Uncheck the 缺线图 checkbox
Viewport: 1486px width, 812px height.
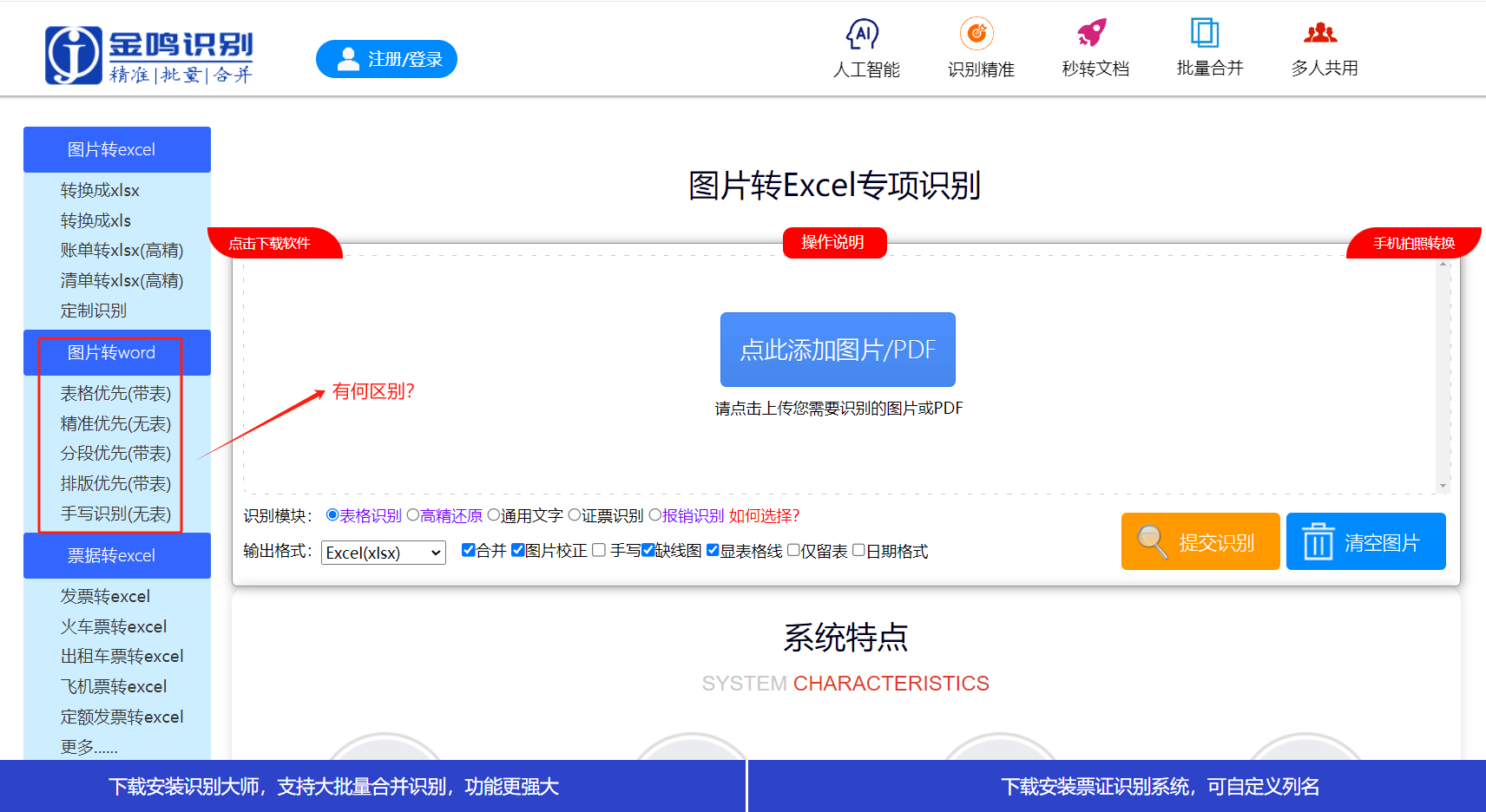click(x=648, y=550)
